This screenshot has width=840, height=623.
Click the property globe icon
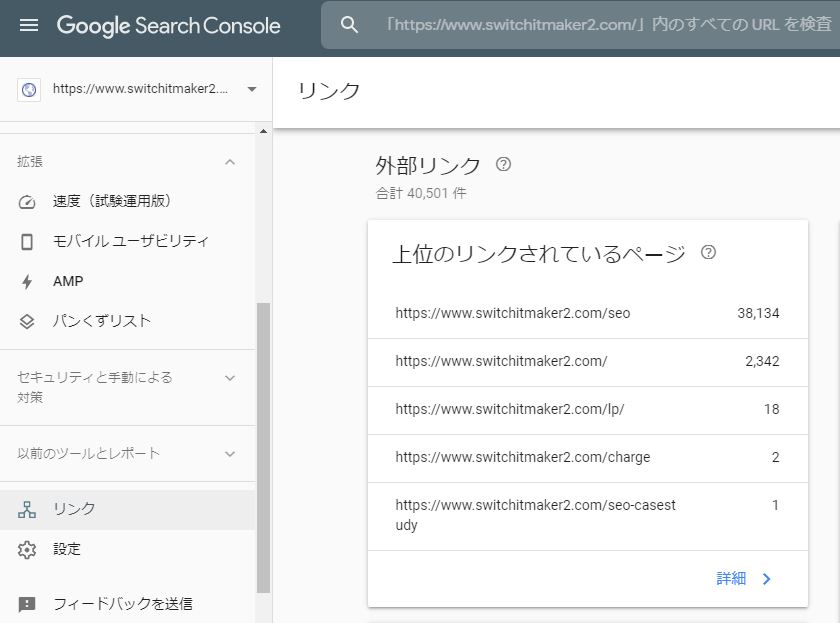[29, 89]
